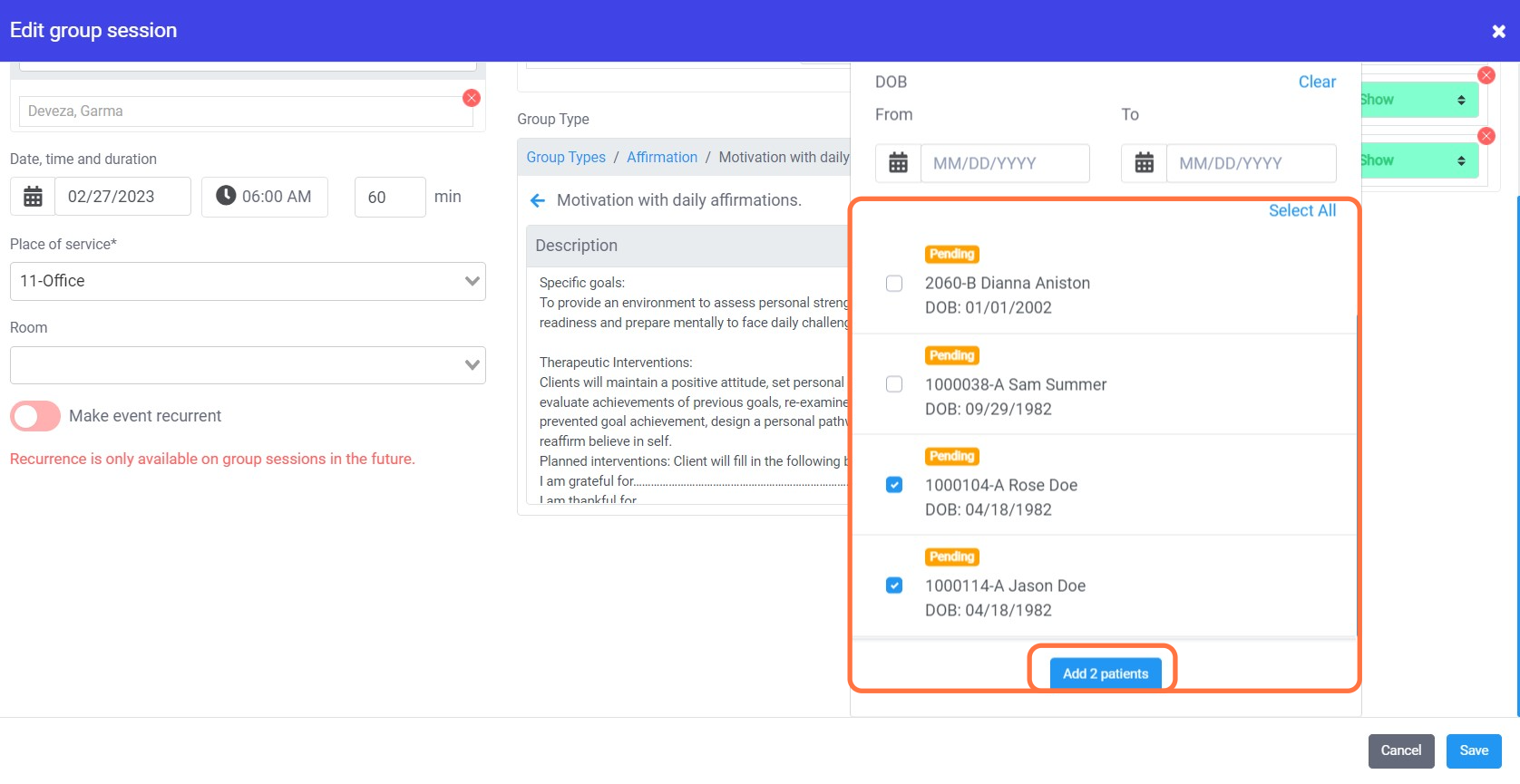Check the box for Sam Summer
The width and height of the screenshot is (1520, 784).
tap(894, 384)
